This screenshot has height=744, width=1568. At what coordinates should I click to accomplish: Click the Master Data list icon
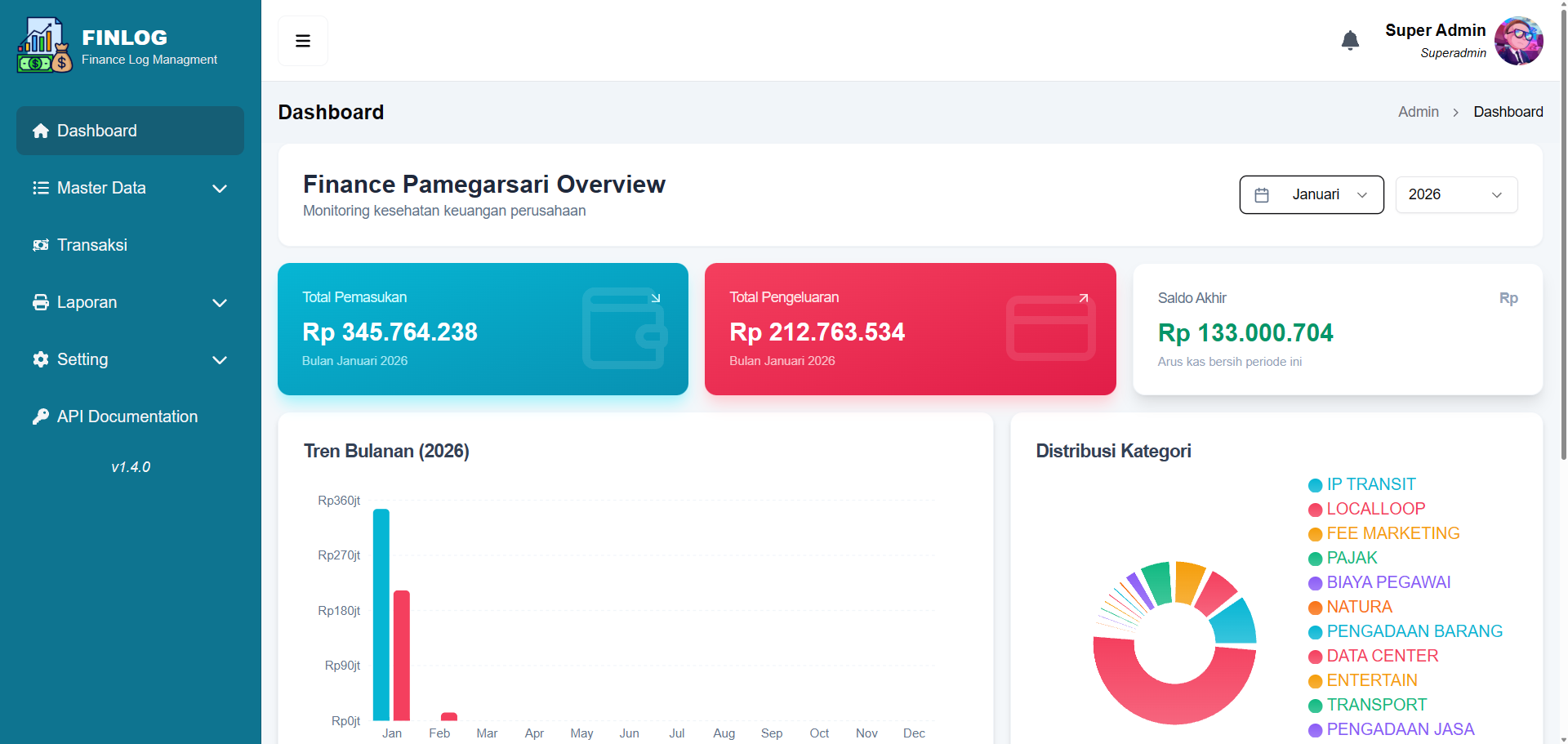(40, 188)
